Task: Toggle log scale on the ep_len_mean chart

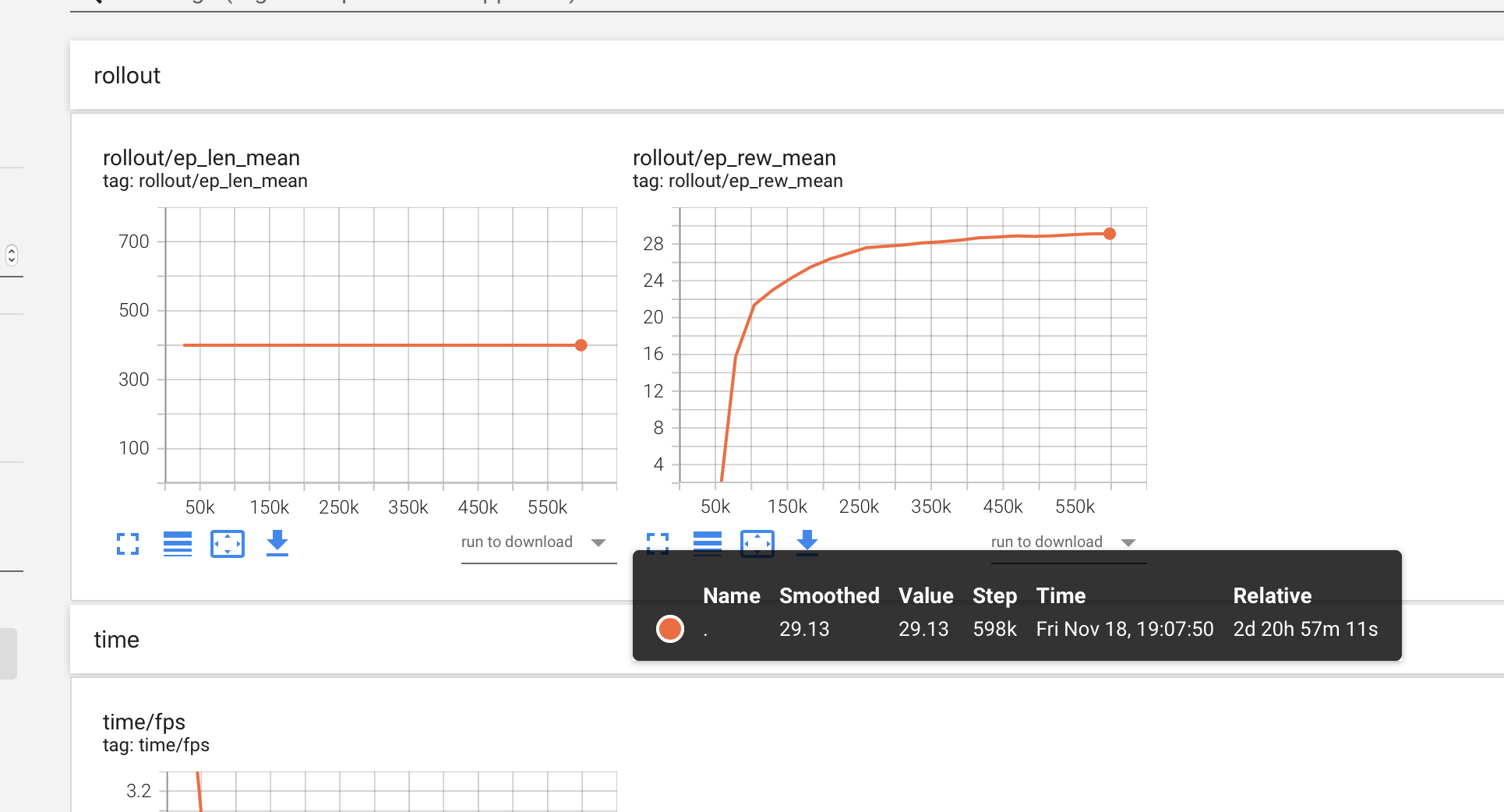Action: (177, 543)
